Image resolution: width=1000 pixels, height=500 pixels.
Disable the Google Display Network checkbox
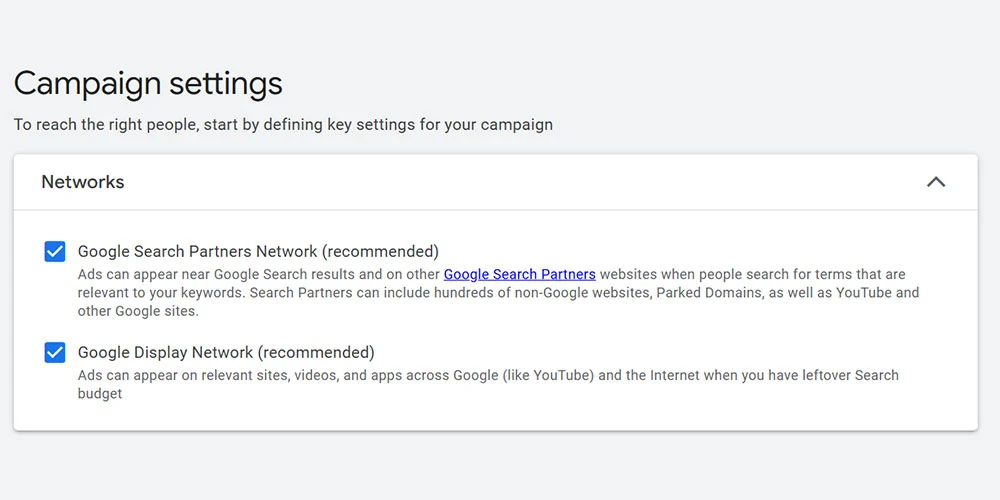55,353
